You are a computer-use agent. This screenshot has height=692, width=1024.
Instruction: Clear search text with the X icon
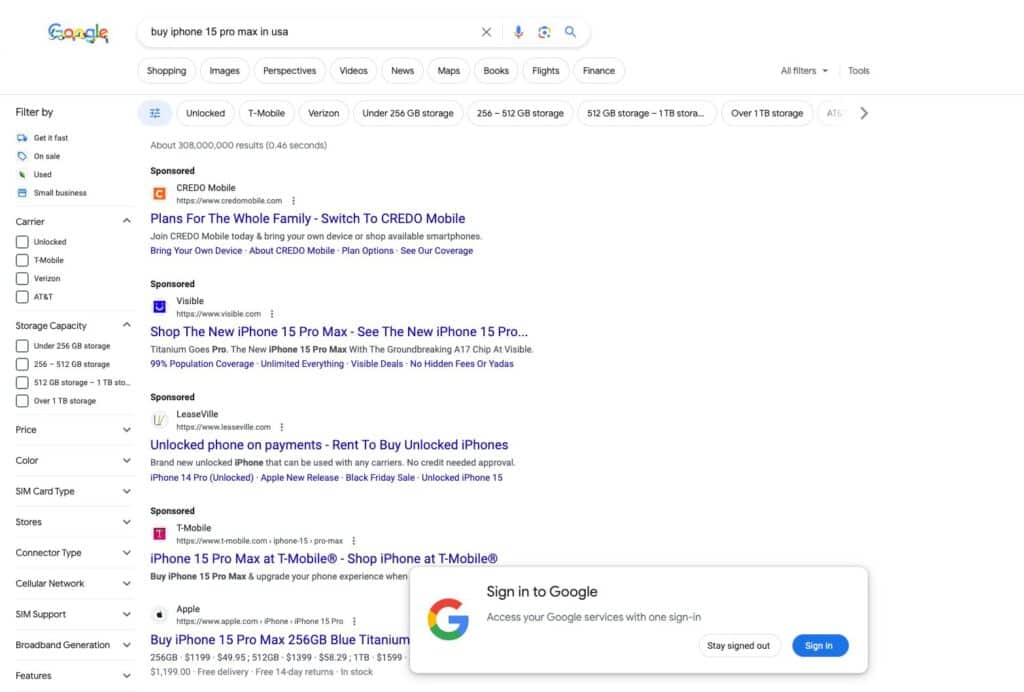pos(486,32)
